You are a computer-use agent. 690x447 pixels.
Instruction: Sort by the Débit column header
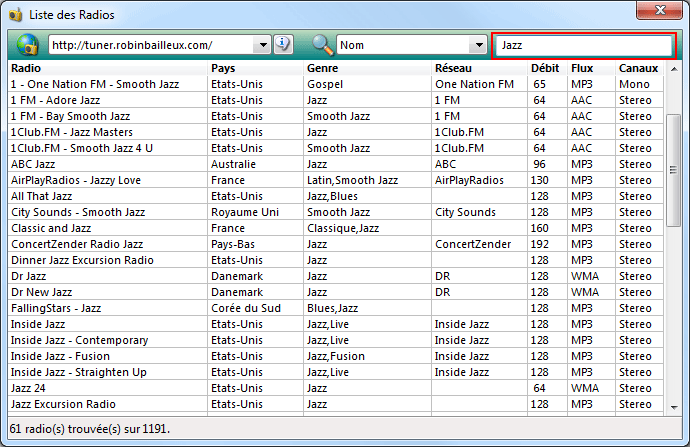tap(547, 68)
